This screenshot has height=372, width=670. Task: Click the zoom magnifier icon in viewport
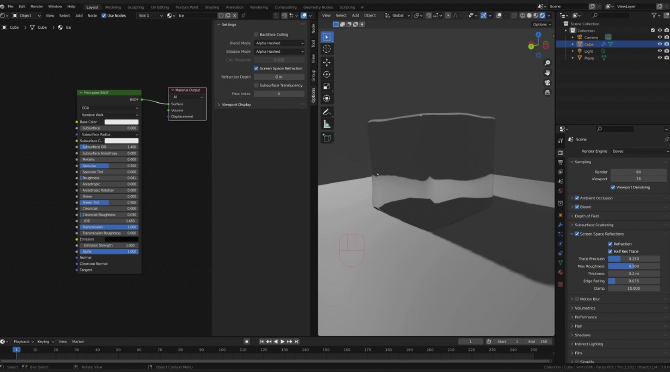pyautogui.click(x=547, y=63)
